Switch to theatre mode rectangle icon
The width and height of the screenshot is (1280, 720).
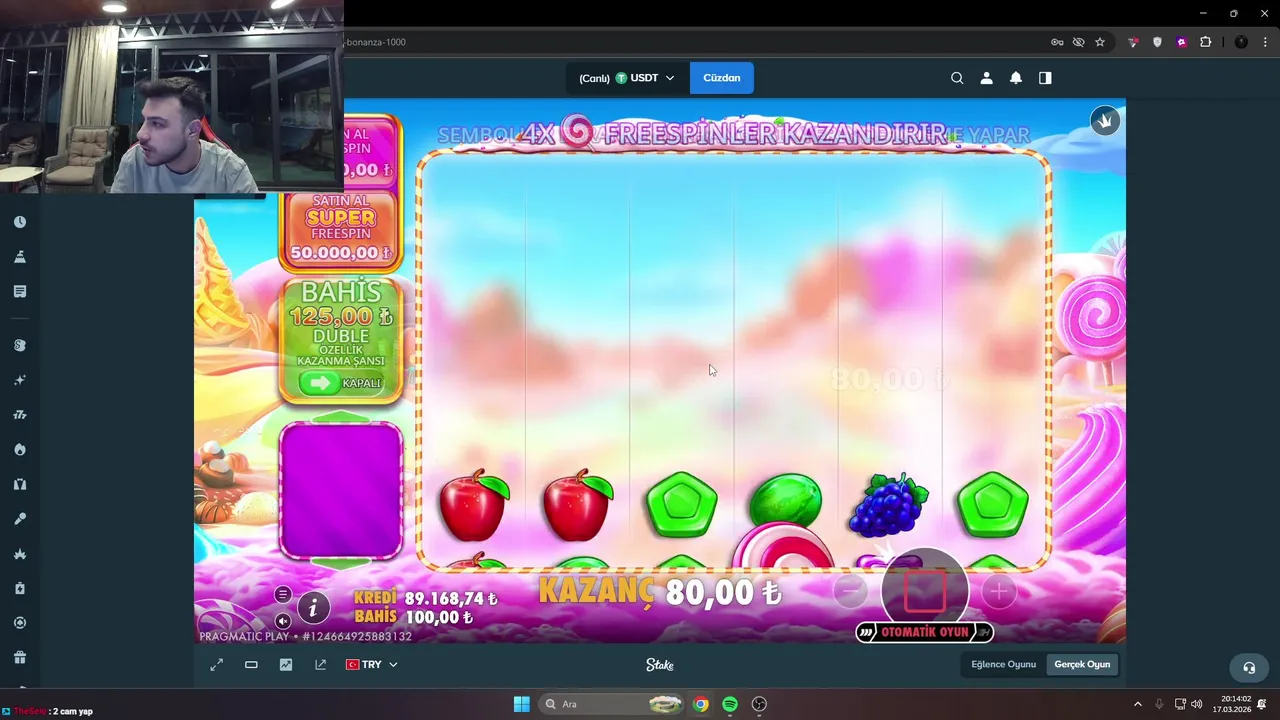(x=251, y=665)
